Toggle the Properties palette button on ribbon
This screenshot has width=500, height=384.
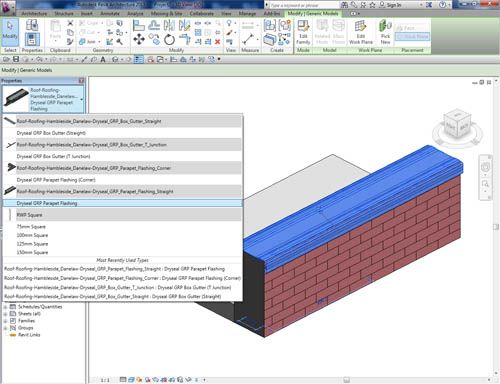pyautogui.click(x=32, y=40)
